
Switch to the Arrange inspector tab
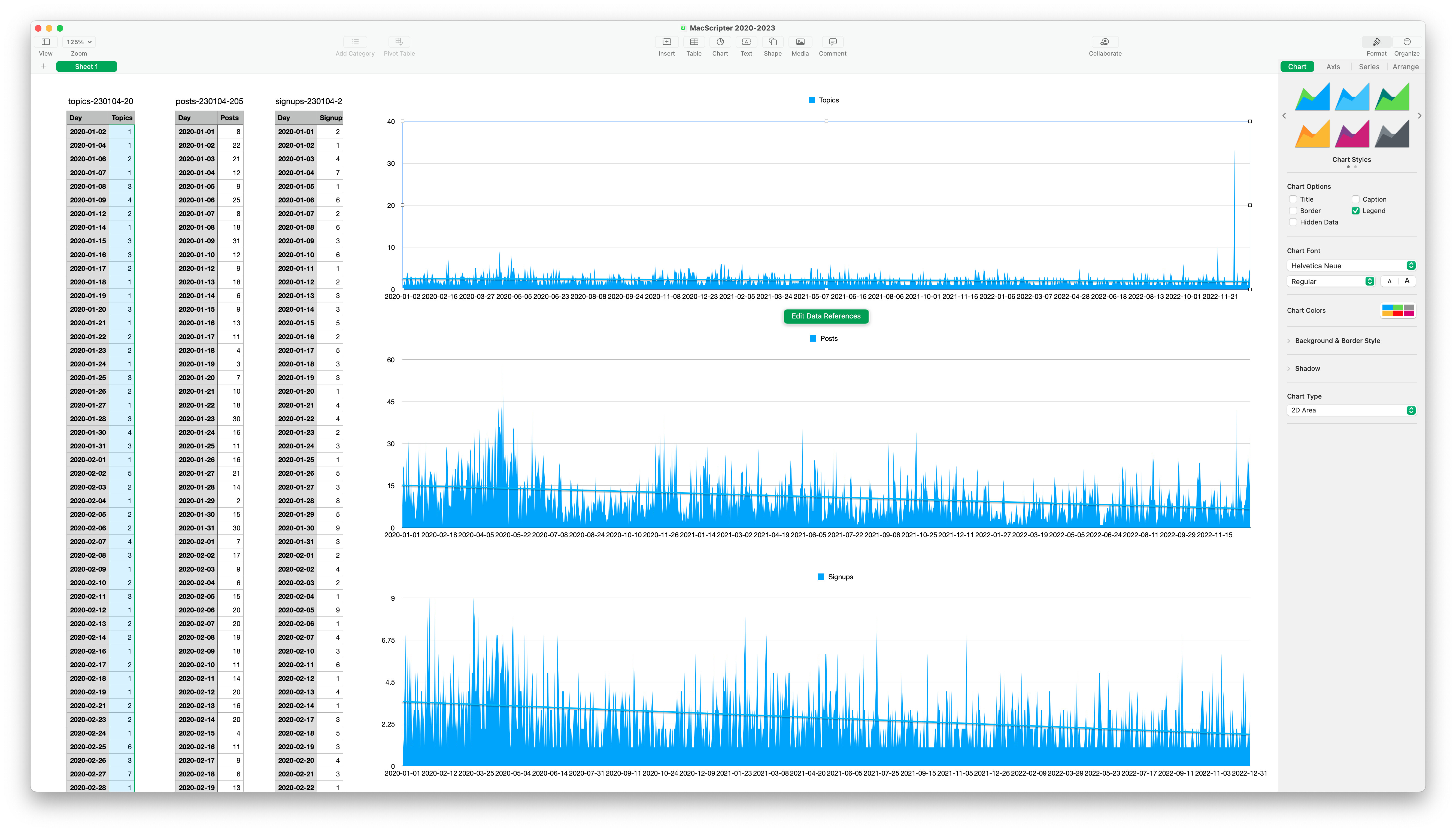1405,66
